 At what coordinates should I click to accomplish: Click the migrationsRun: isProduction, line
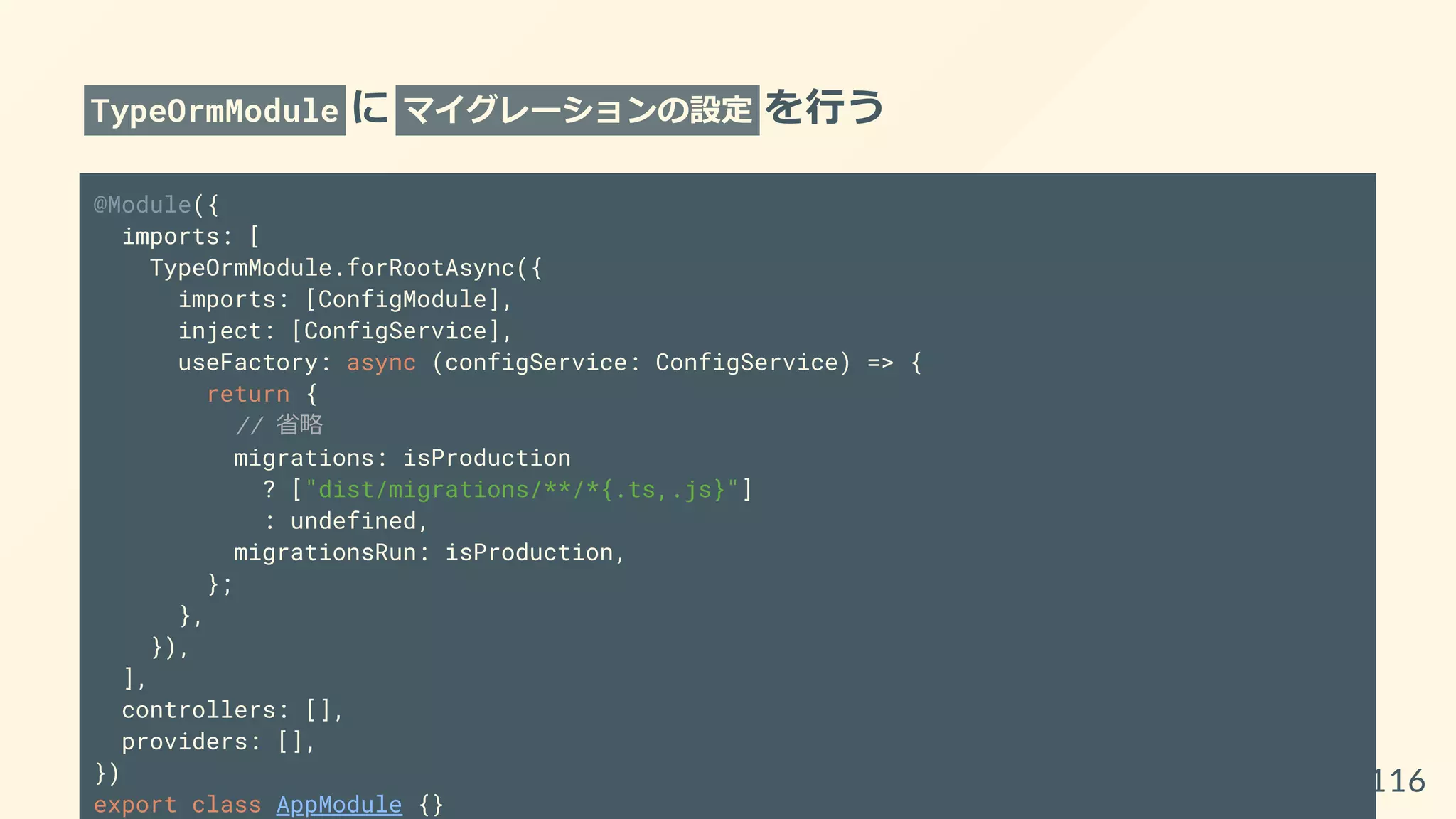pos(429,552)
